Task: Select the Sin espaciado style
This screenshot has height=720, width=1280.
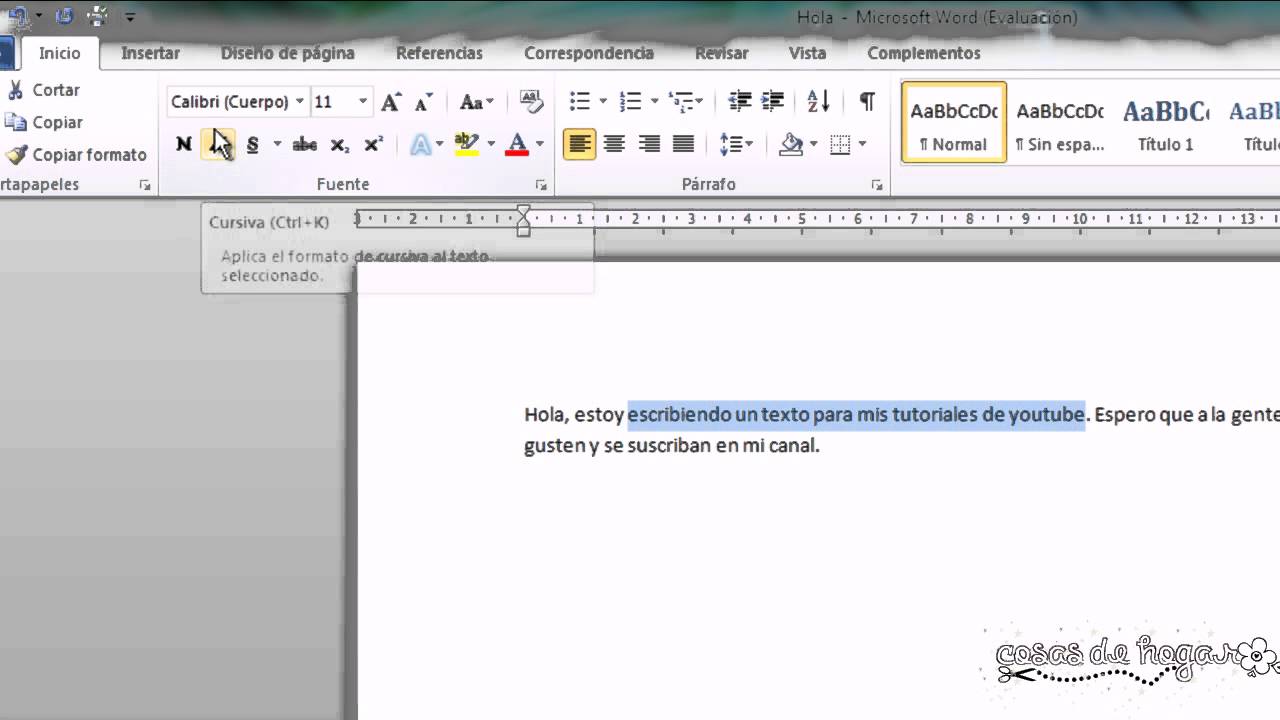Action: pos(1060,123)
